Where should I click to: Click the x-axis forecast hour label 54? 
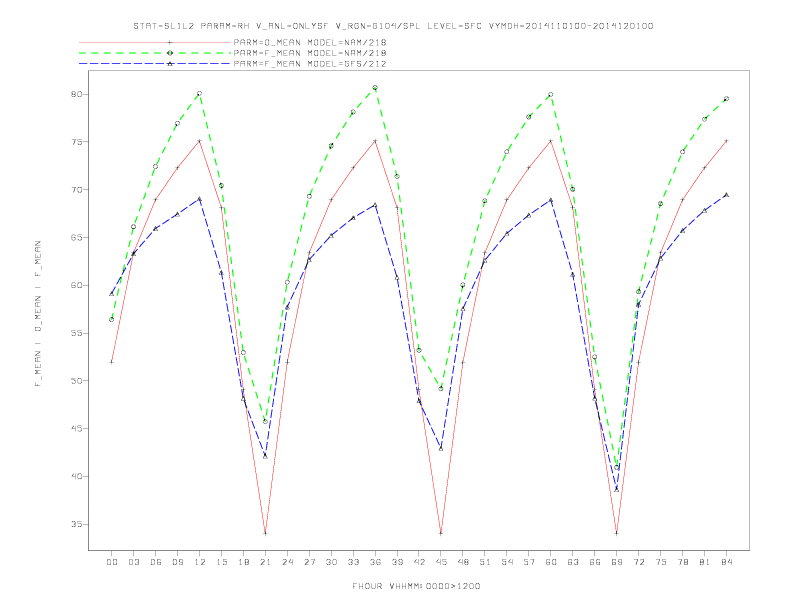(507, 562)
